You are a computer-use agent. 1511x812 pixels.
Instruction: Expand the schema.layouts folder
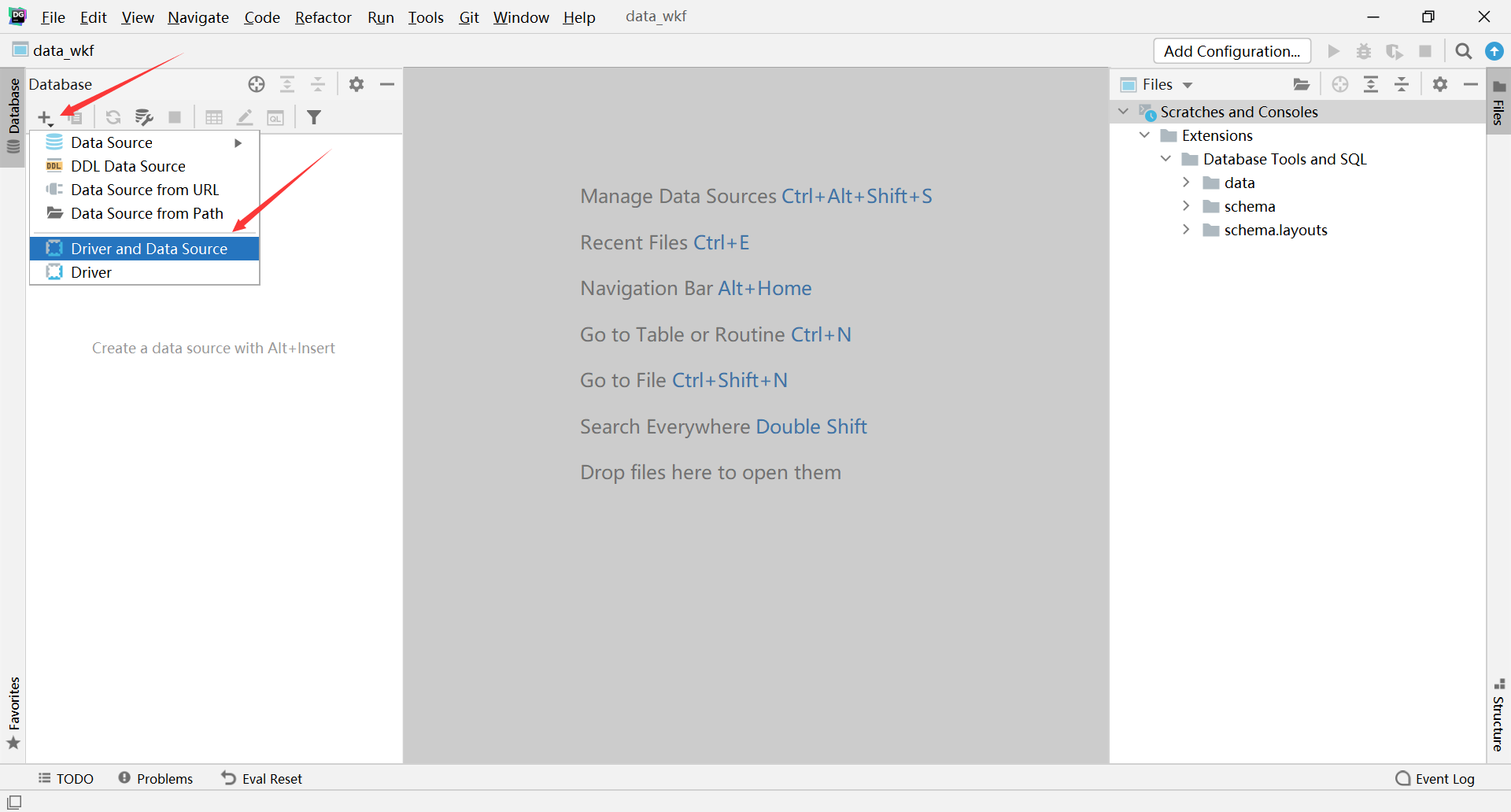1187,230
